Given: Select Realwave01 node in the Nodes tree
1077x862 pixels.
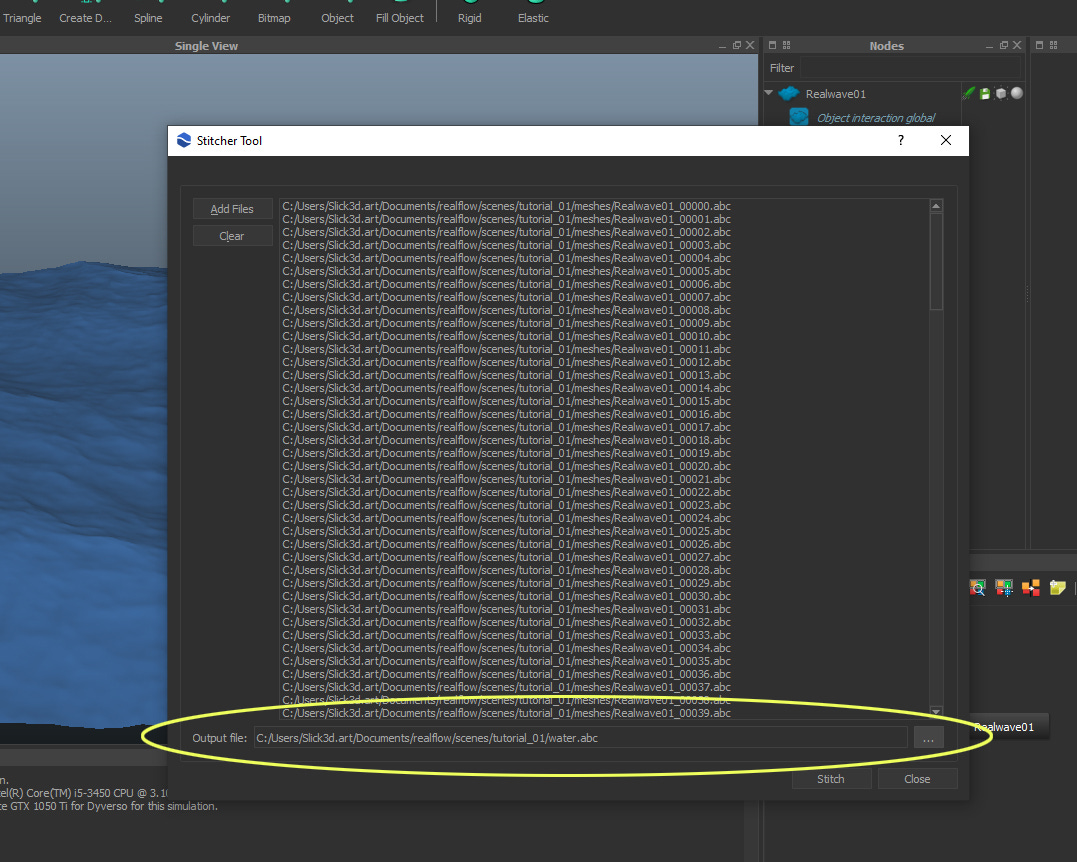Looking at the screenshot, I should coord(835,94).
